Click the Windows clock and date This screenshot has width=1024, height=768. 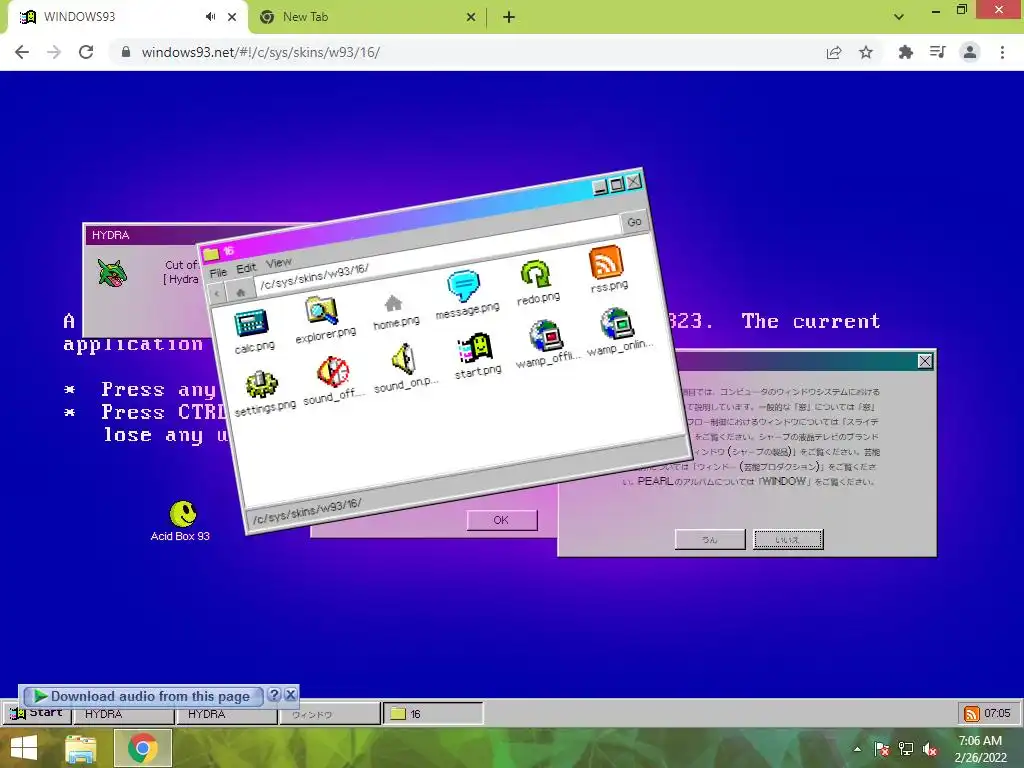(x=980, y=749)
